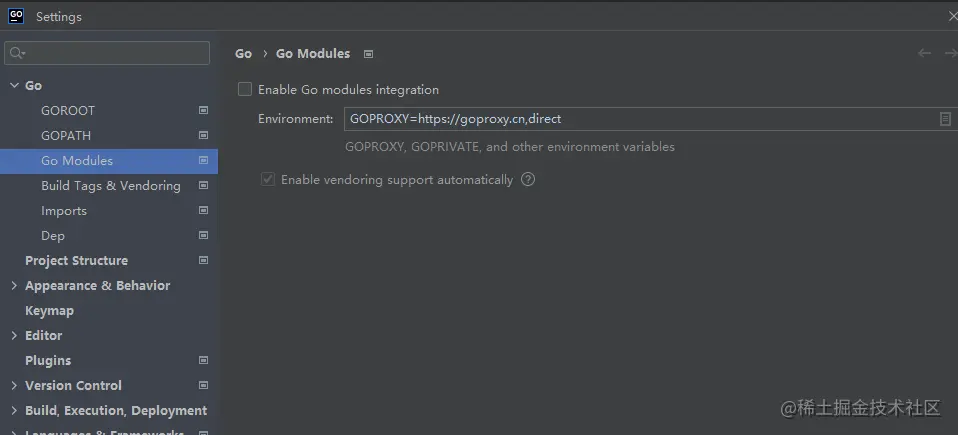Enable Go modules integration checkbox
This screenshot has width=958, height=435.
(245, 89)
